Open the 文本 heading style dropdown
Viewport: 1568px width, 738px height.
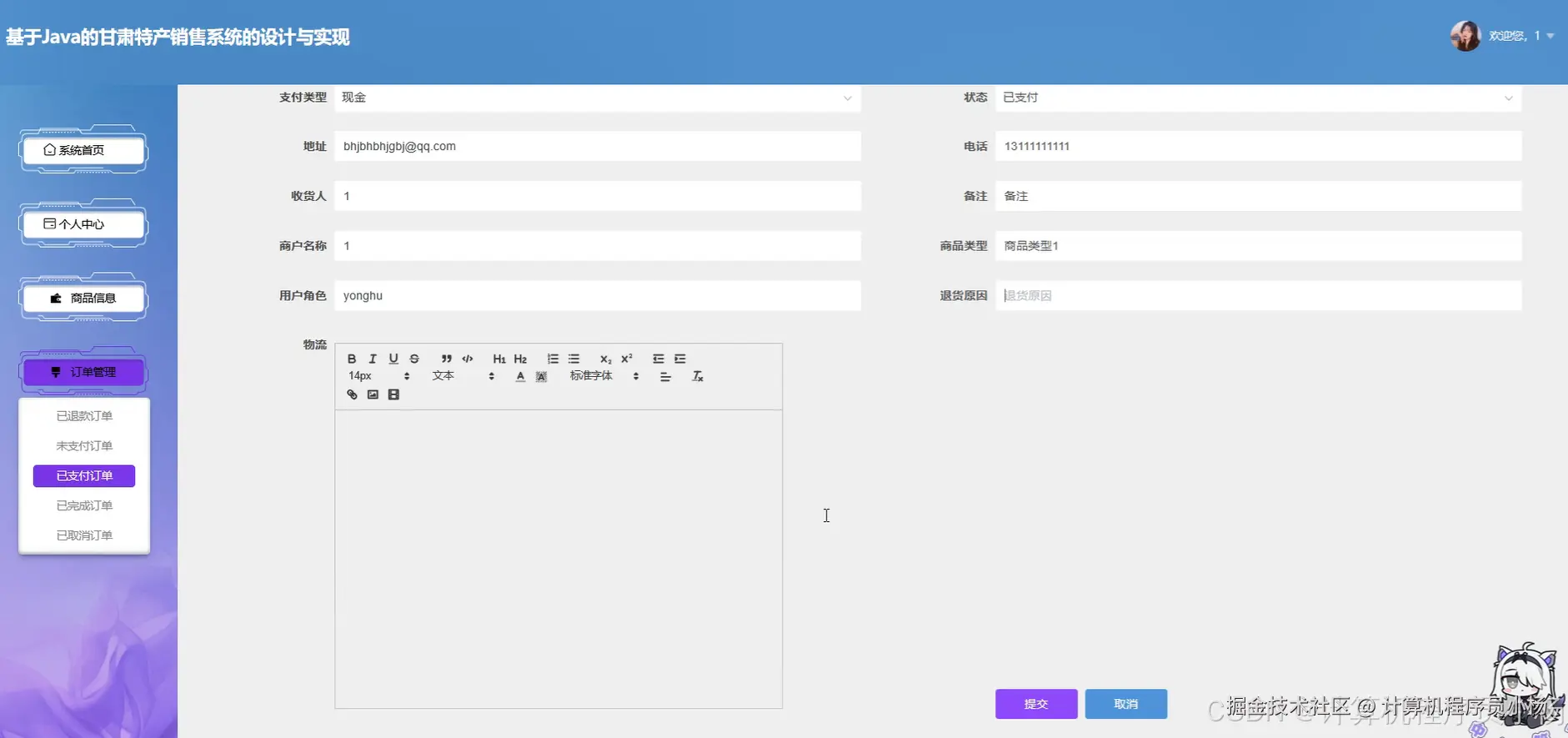click(x=463, y=376)
